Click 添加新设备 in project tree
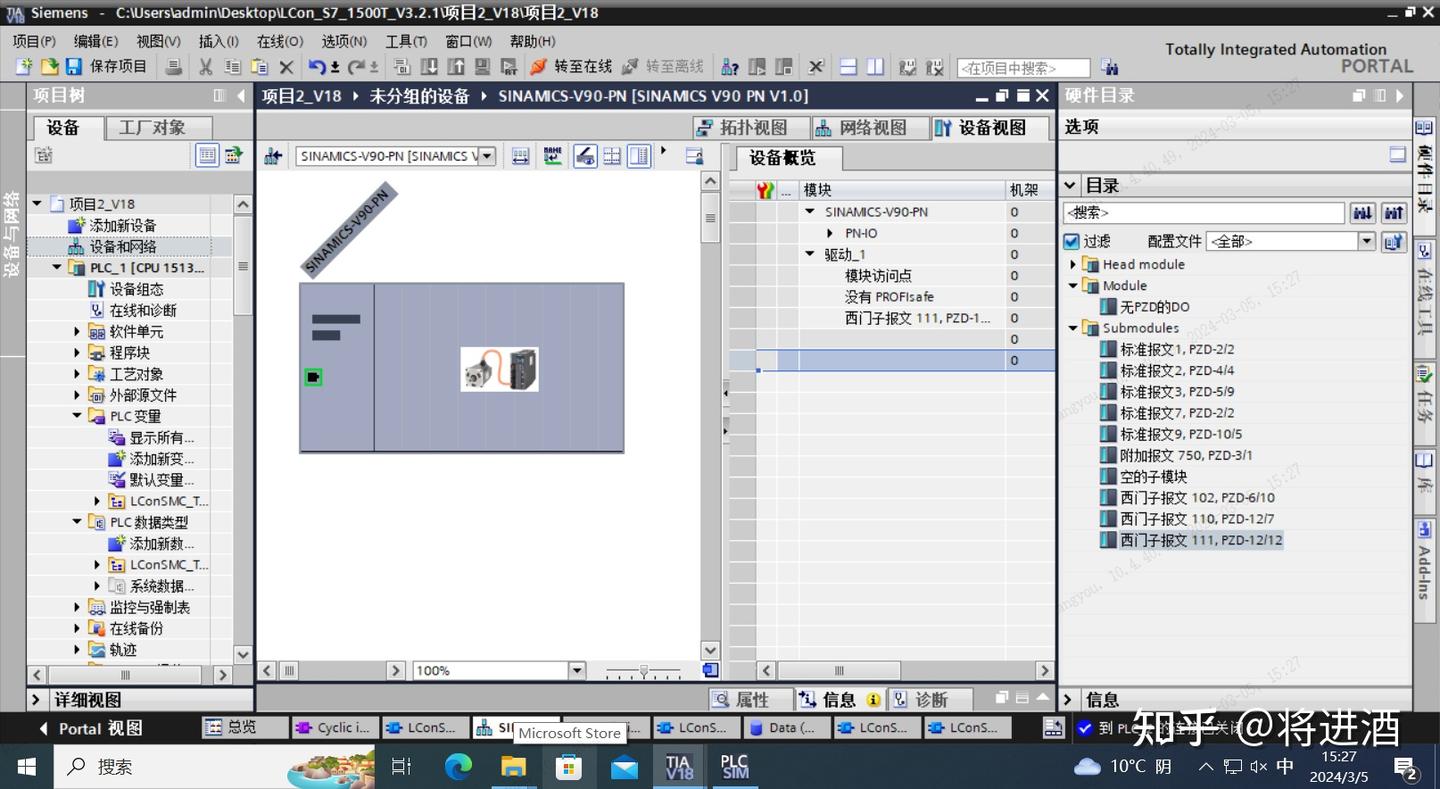The width and height of the screenshot is (1440, 789). 123,225
